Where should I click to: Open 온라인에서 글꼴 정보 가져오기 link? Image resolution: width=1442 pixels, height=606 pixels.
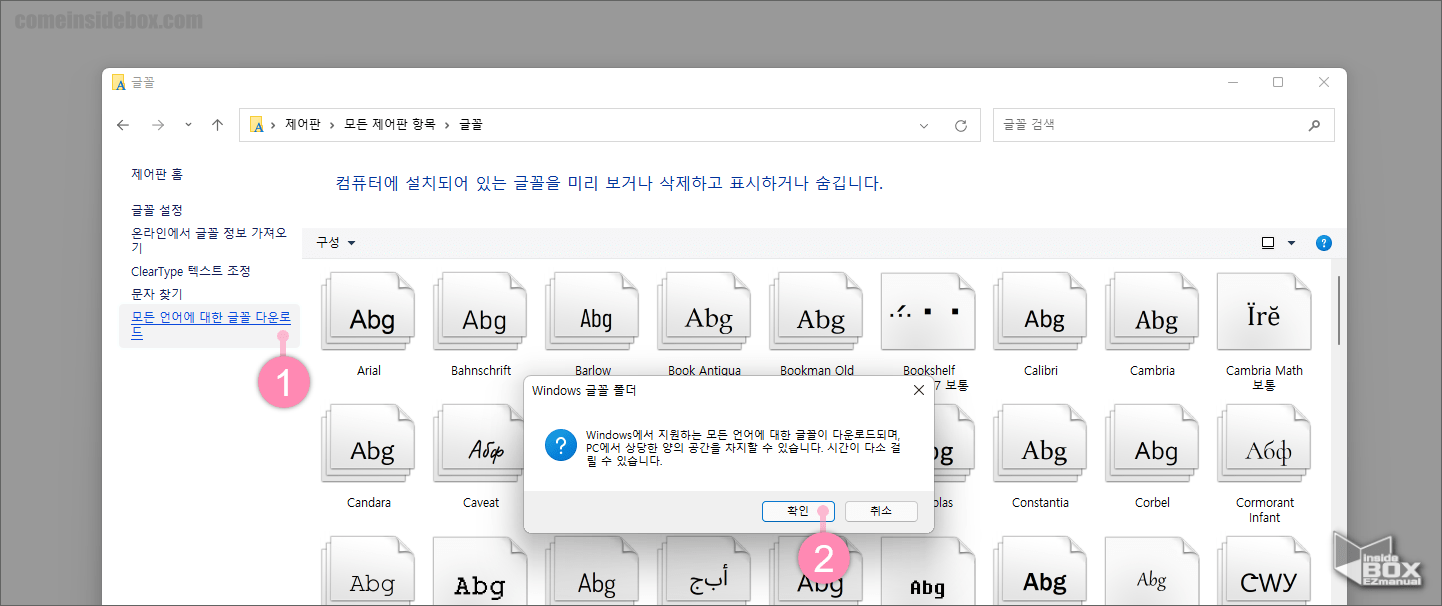(x=209, y=240)
